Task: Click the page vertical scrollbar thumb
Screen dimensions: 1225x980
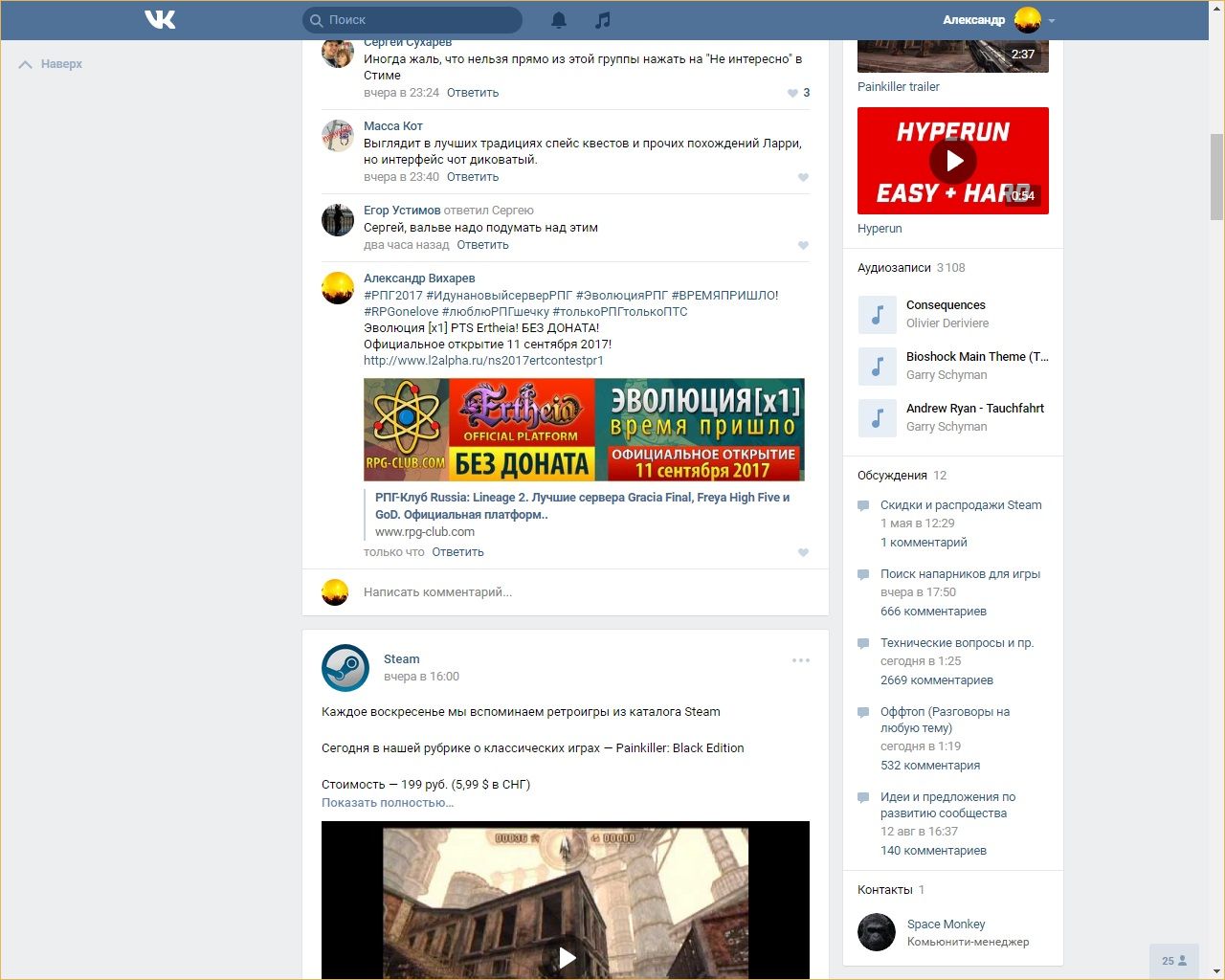Action: pyautogui.click(x=1216, y=177)
